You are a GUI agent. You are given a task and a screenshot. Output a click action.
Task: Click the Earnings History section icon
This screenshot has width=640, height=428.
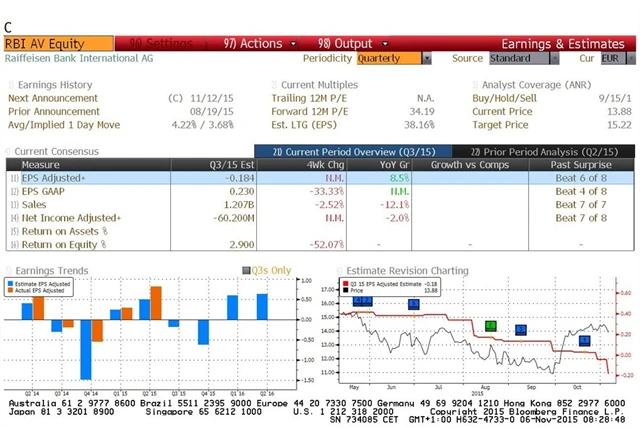(x=10, y=85)
